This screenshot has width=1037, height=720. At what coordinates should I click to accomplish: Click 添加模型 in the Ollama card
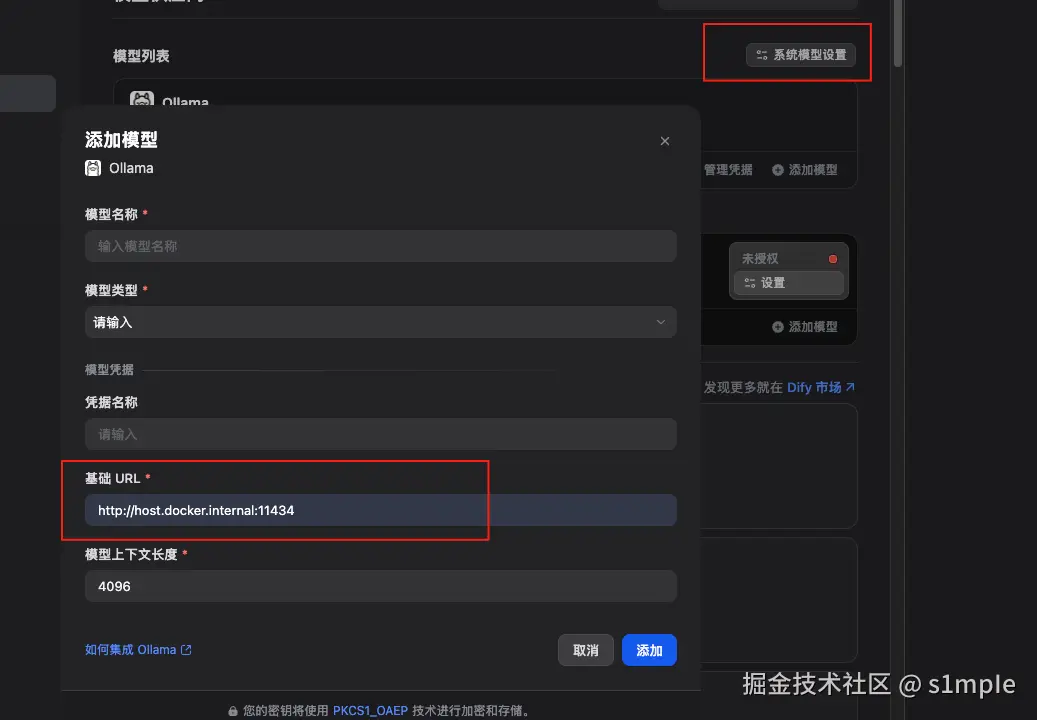tap(805, 170)
